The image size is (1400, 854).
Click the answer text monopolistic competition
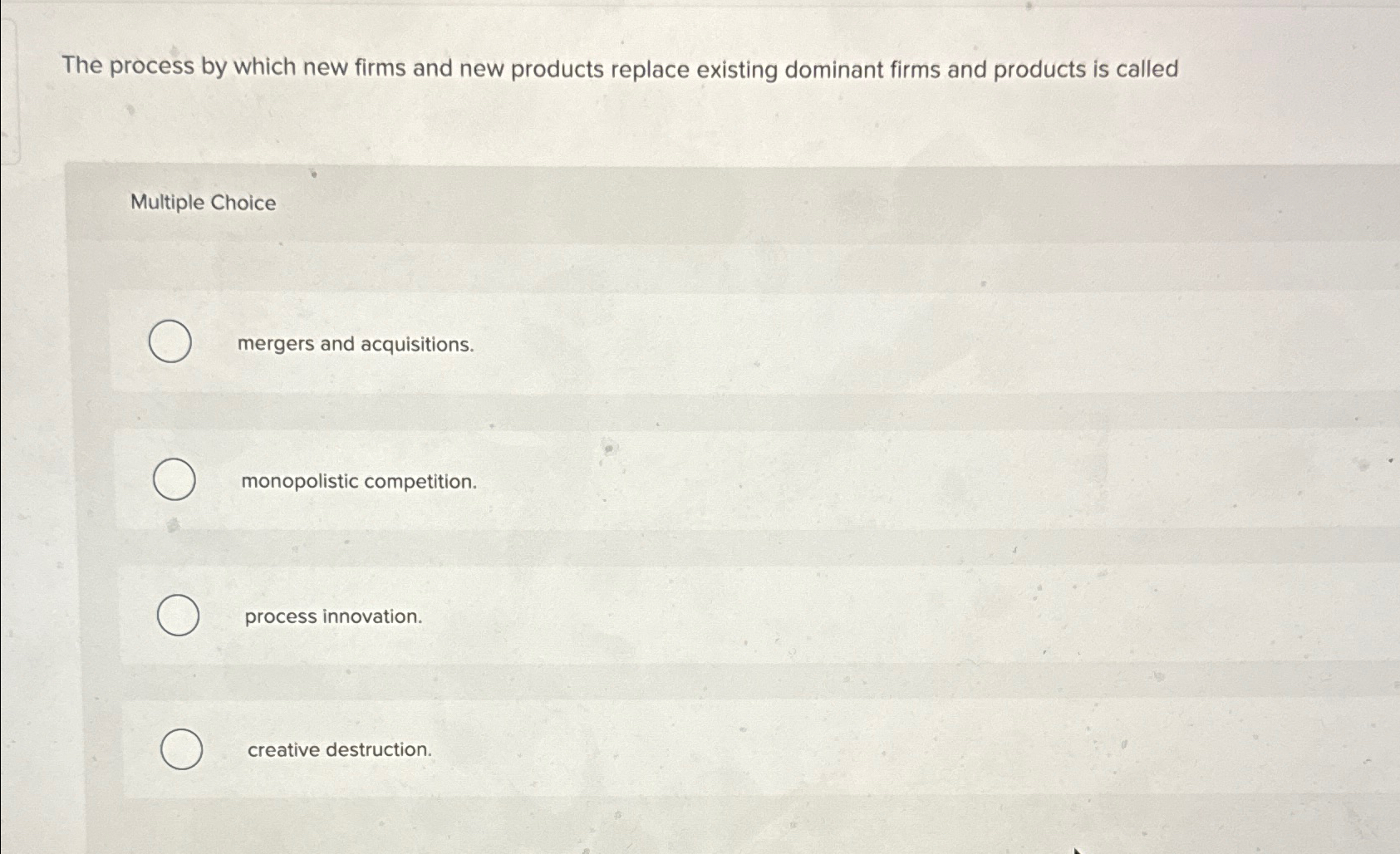coord(358,482)
